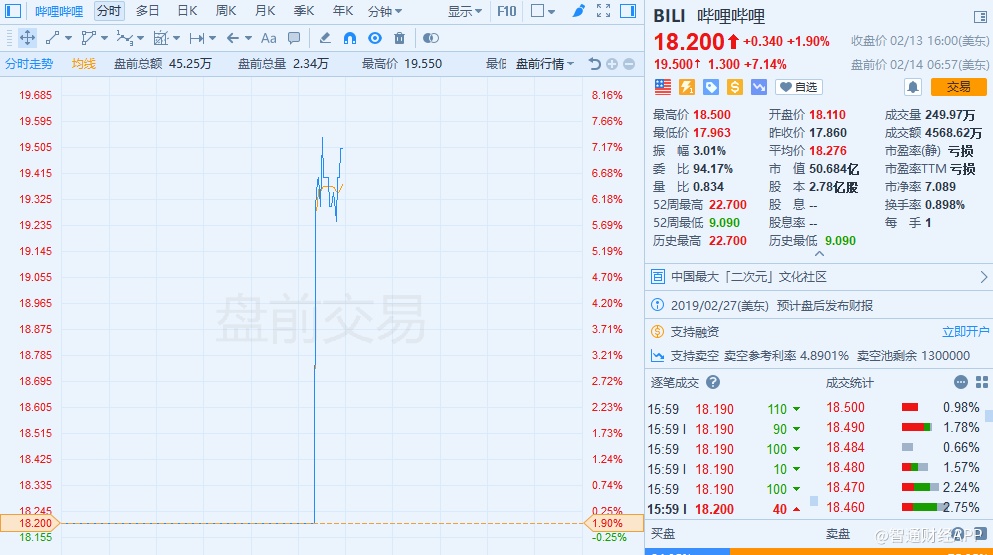Select the move crosshair cursor tool
The width and height of the screenshot is (993, 555).
(27, 38)
